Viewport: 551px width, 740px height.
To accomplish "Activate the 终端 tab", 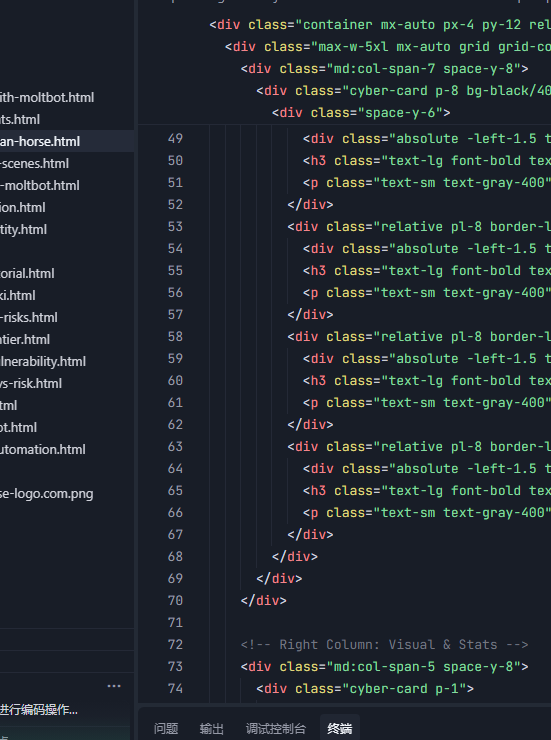I will click(x=340, y=729).
